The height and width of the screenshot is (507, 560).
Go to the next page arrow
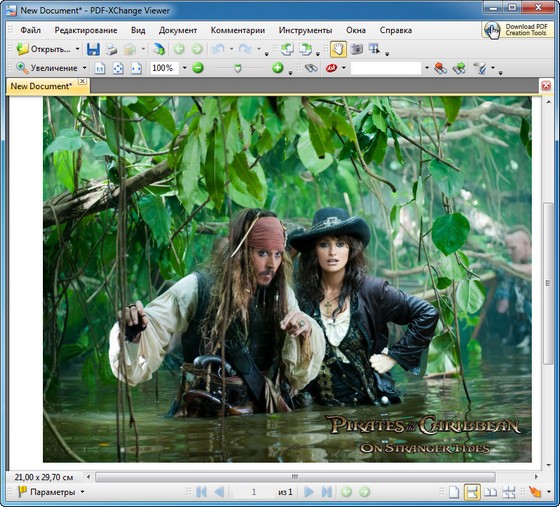point(308,492)
